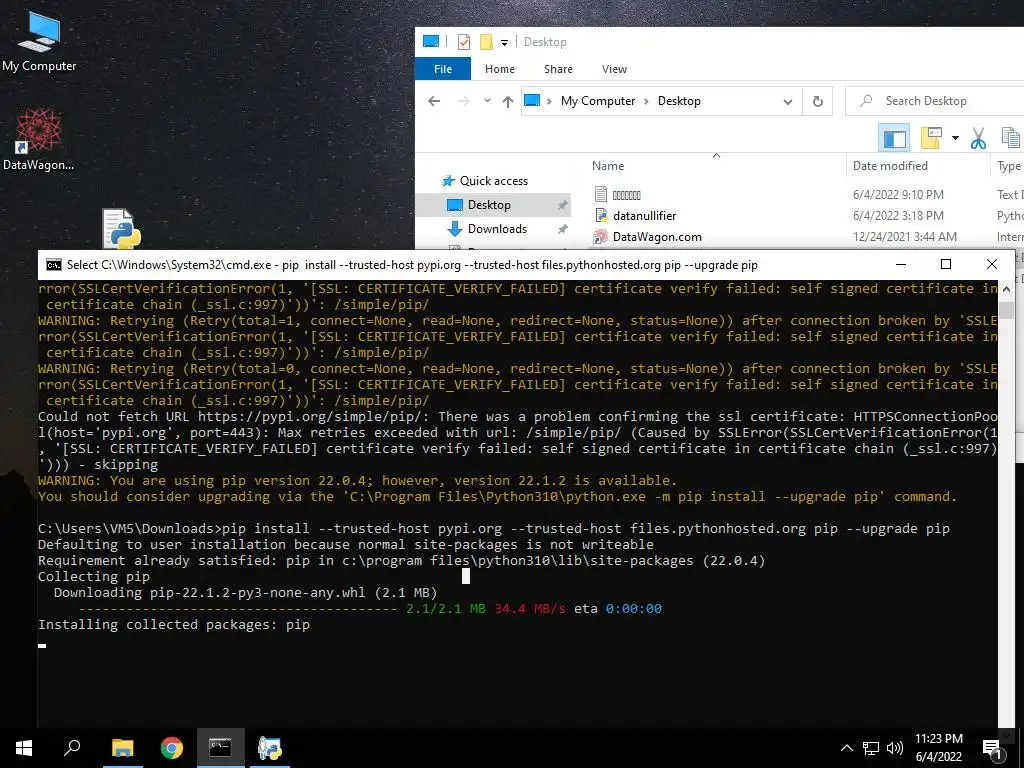Refresh the Desktop folder view
The image size is (1024, 768).
pos(818,101)
